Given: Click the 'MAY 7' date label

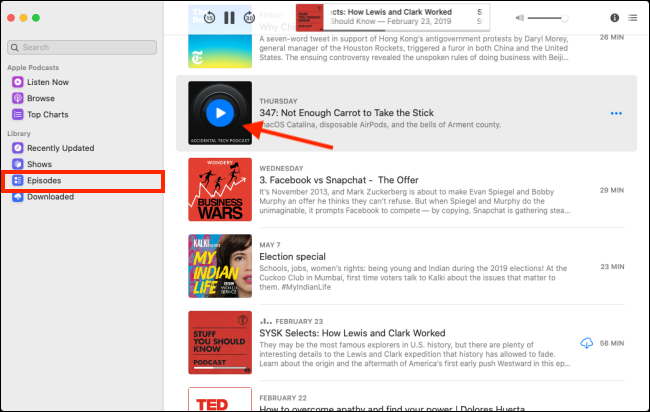Looking at the screenshot, I should click(270, 245).
